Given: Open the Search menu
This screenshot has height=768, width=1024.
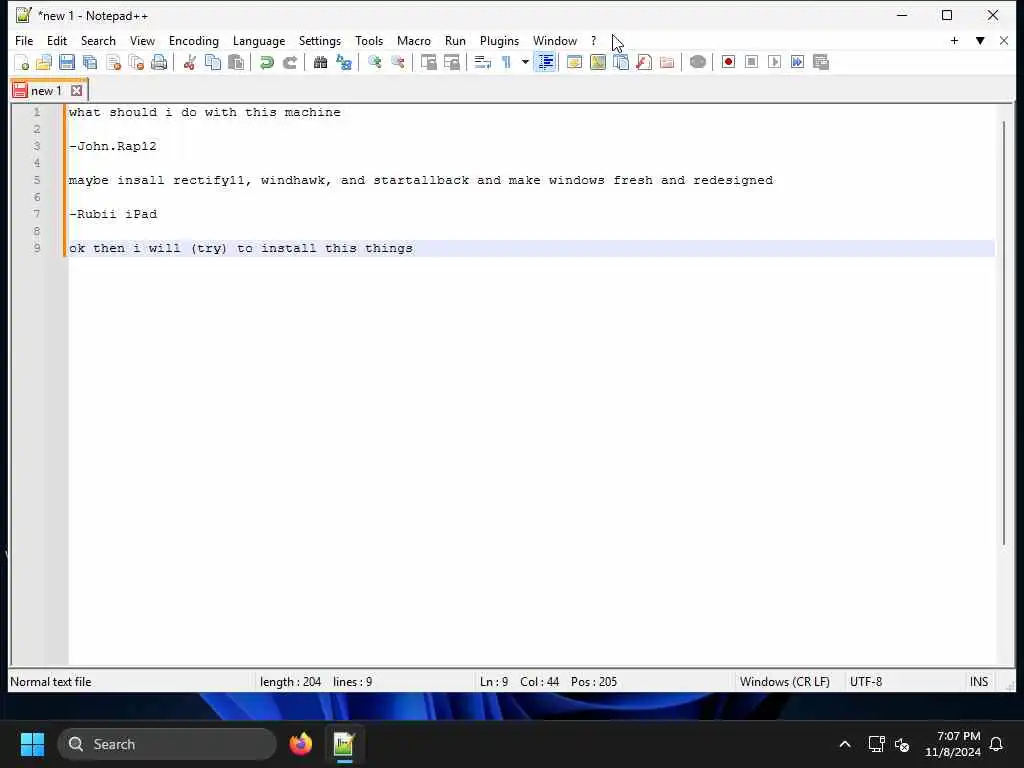Looking at the screenshot, I should coord(98,40).
